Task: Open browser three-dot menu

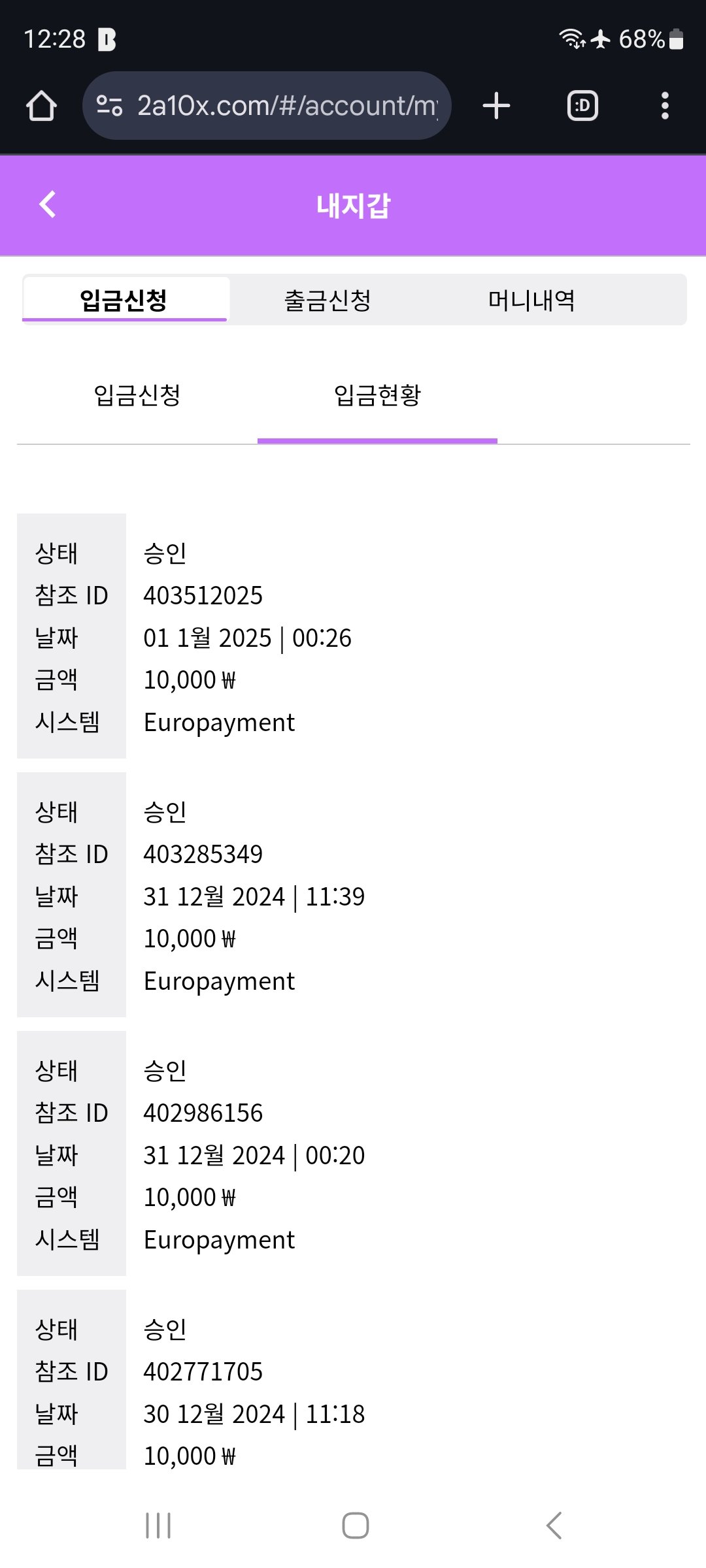Action: 665,106
